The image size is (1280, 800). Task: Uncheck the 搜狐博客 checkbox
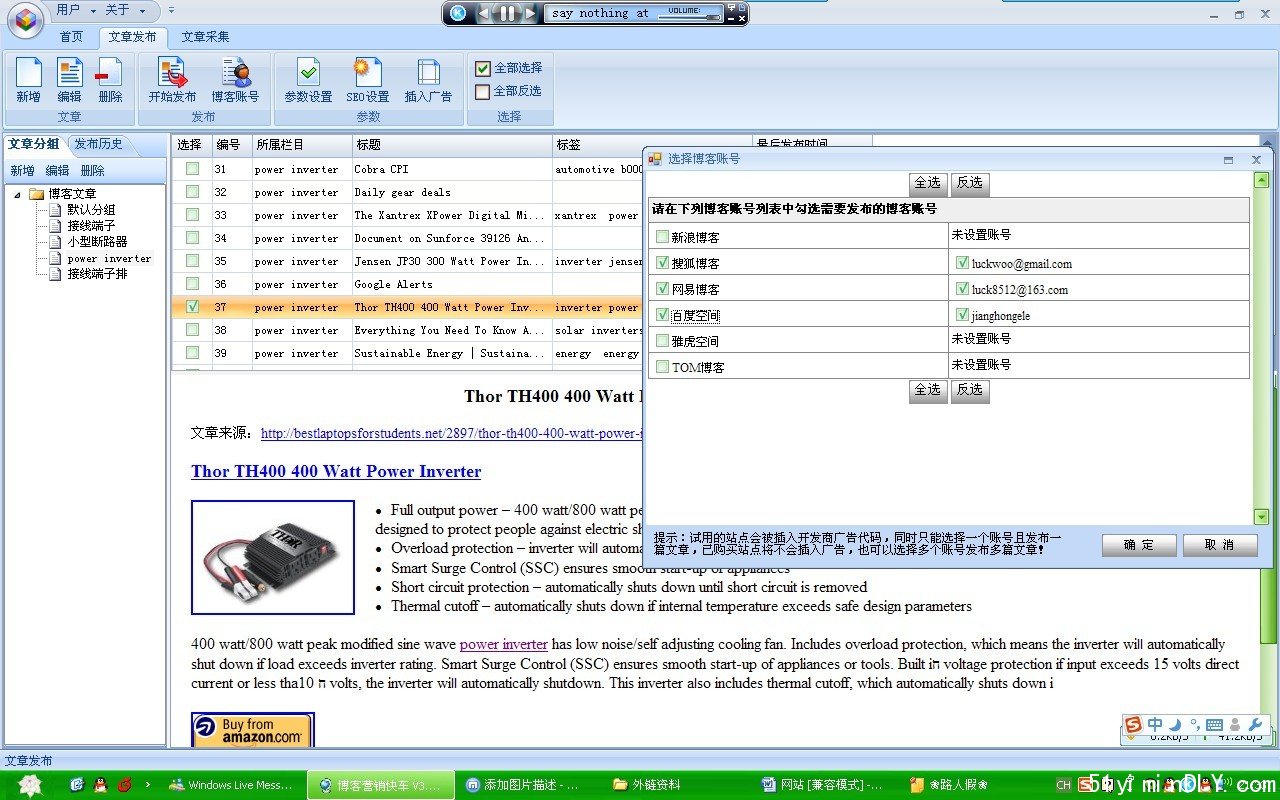click(663, 263)
